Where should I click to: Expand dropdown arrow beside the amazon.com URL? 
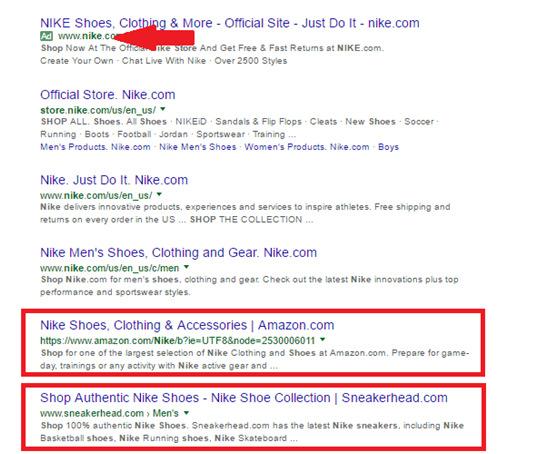[322, 339]
